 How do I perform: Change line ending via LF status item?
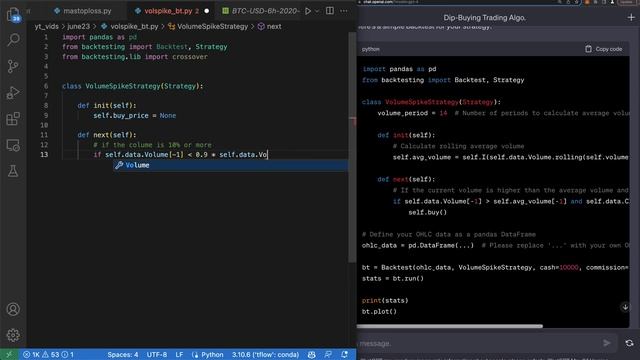(179, 354)
